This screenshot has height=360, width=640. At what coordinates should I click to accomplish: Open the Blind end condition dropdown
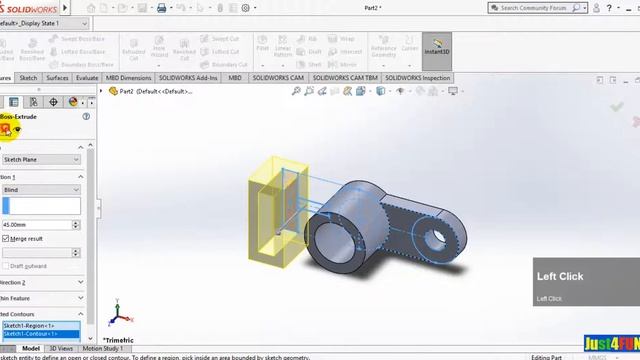pyautogui.click(x=41, y=190)
